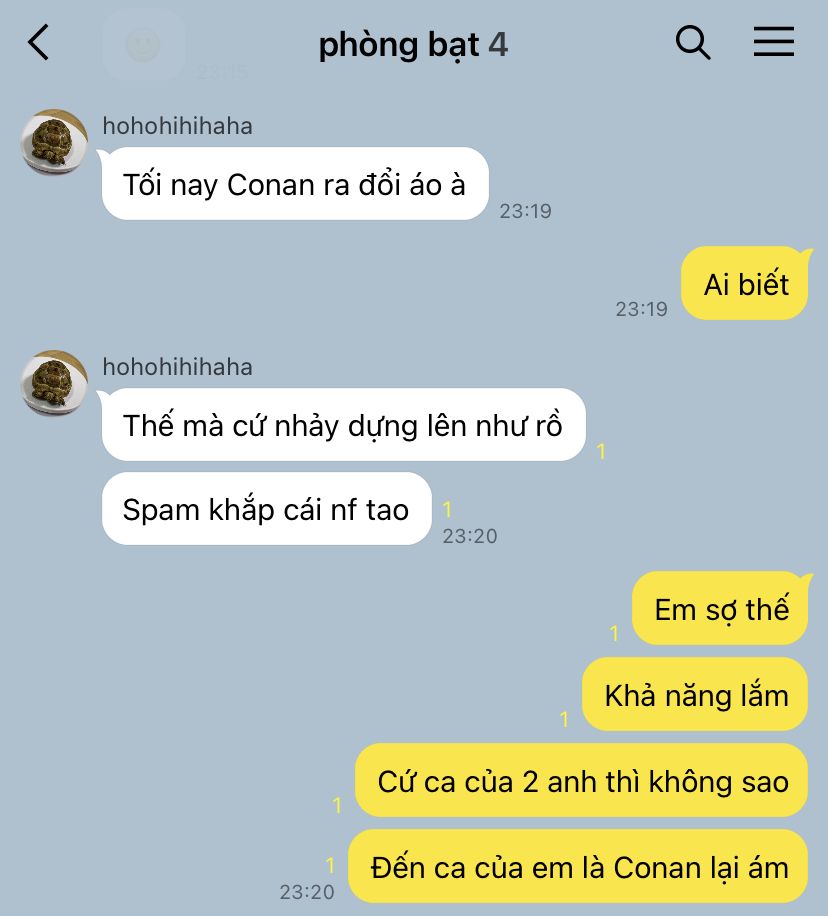Select the yellow Ai biết message bubble
Image resolution: width=828 pixels, height=916 pixels.
click(745, 284)
